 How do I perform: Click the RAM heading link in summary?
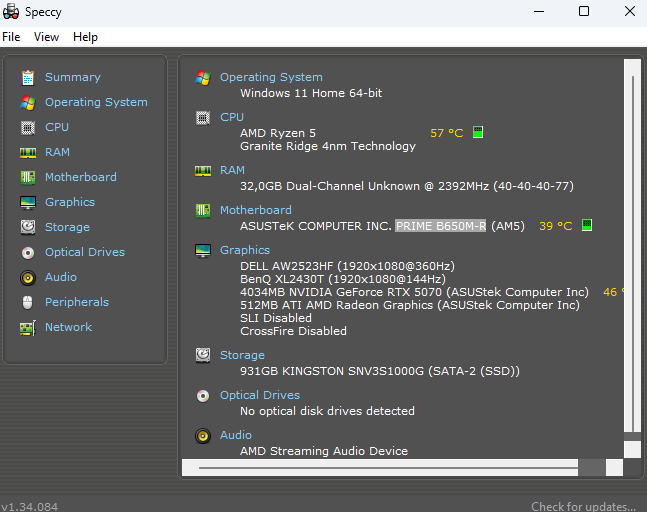click(232, 170)
